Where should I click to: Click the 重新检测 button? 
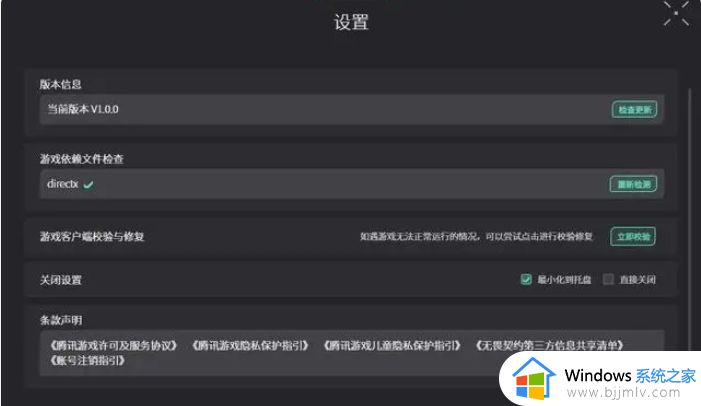(x=633, y=184)
